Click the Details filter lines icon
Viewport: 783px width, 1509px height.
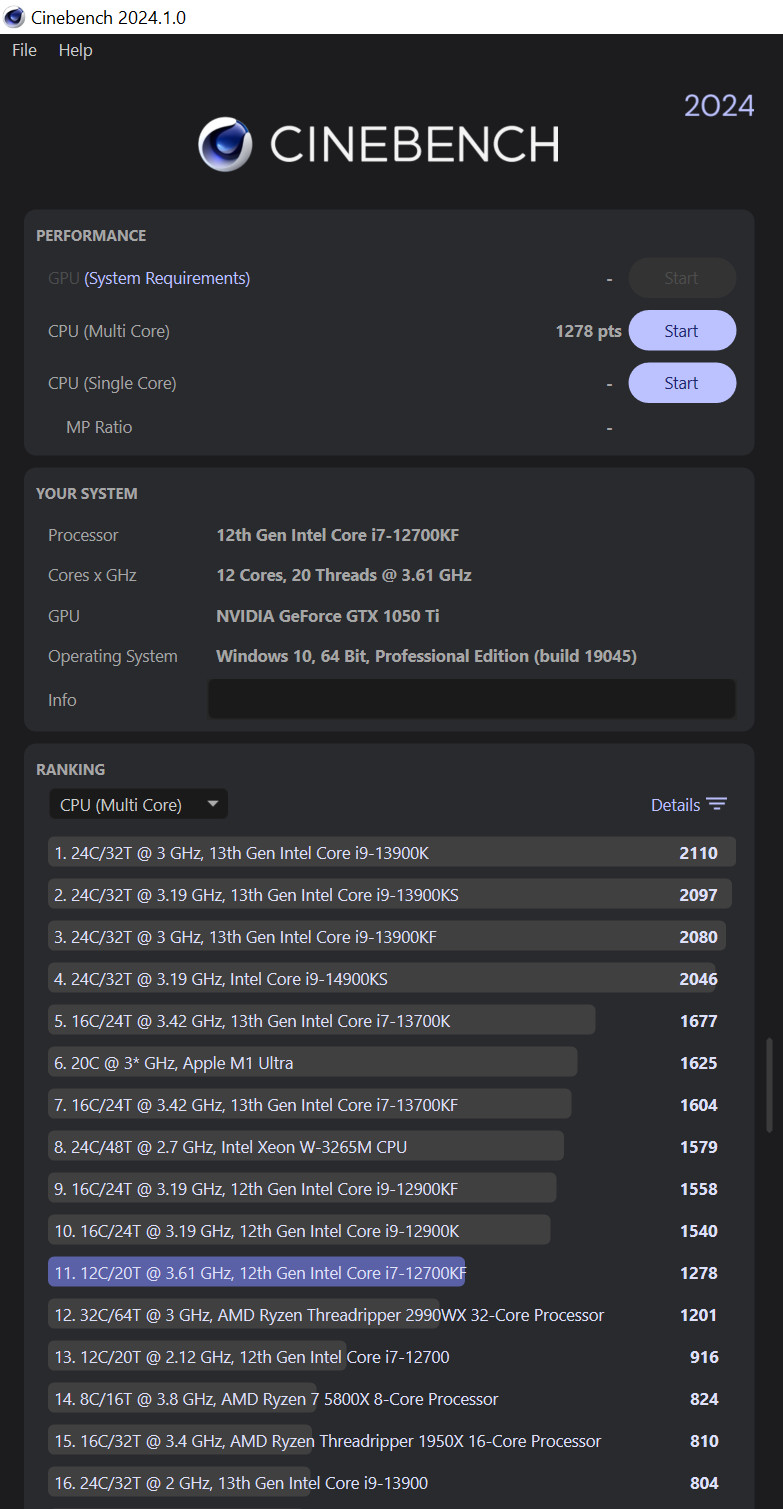[x=716, y=805]
